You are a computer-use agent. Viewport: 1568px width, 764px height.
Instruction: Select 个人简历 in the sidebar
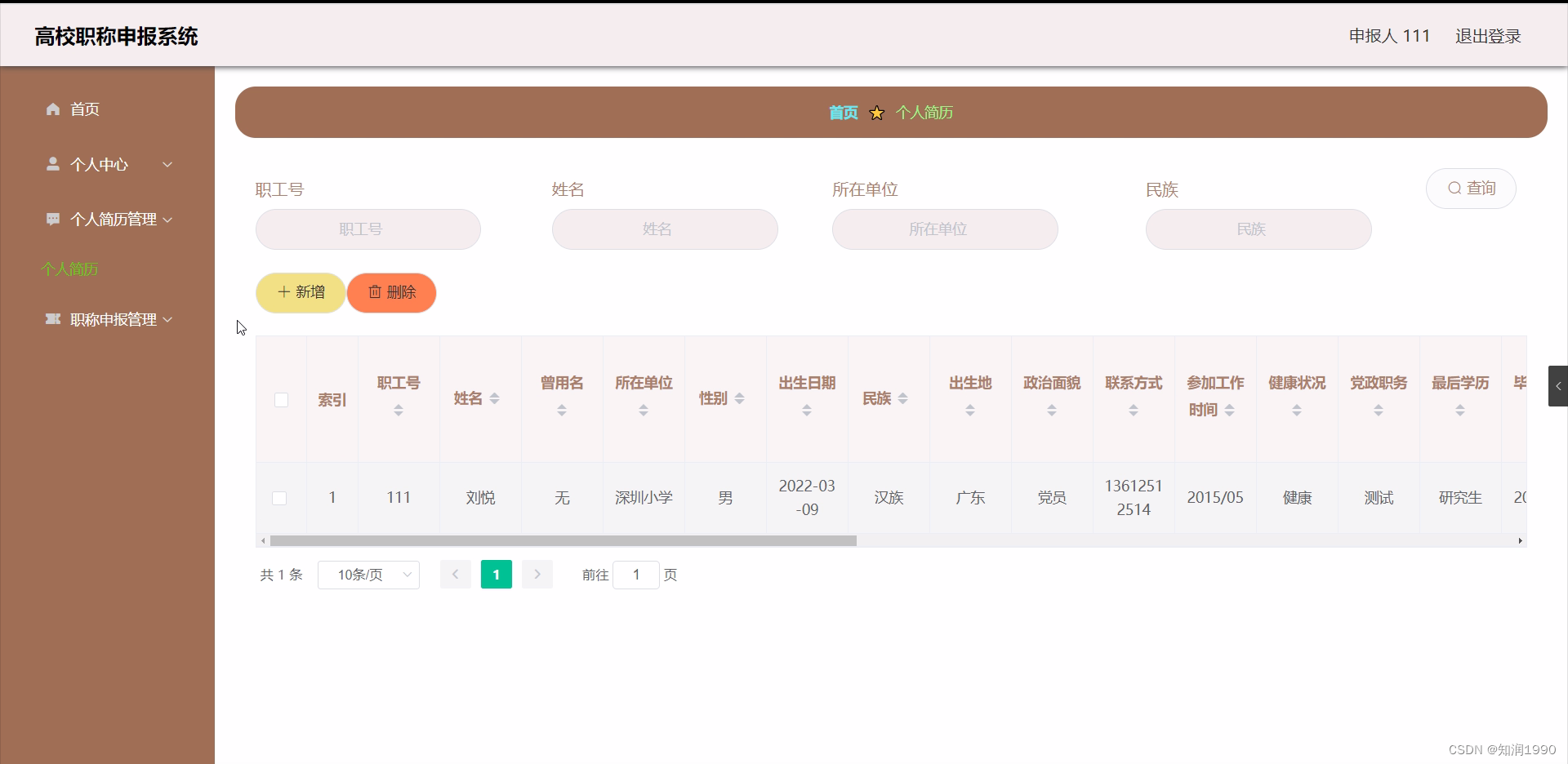click(x=70, y=269)
